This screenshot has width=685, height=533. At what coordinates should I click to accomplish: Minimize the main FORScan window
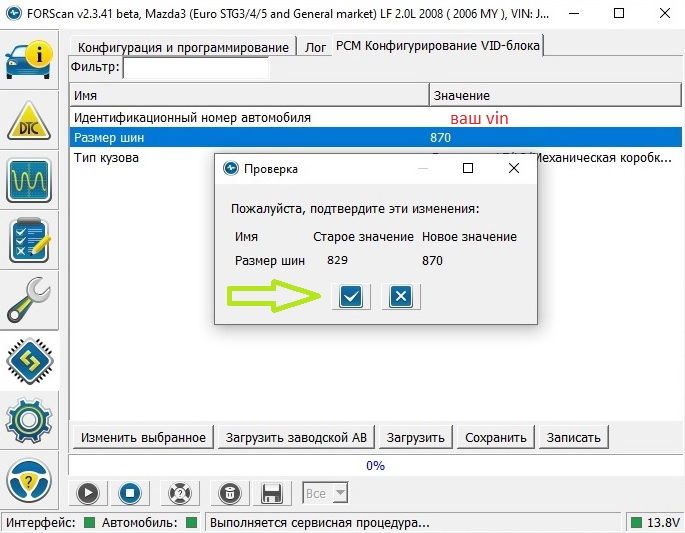pyautogui.click(x=574, y=13)
